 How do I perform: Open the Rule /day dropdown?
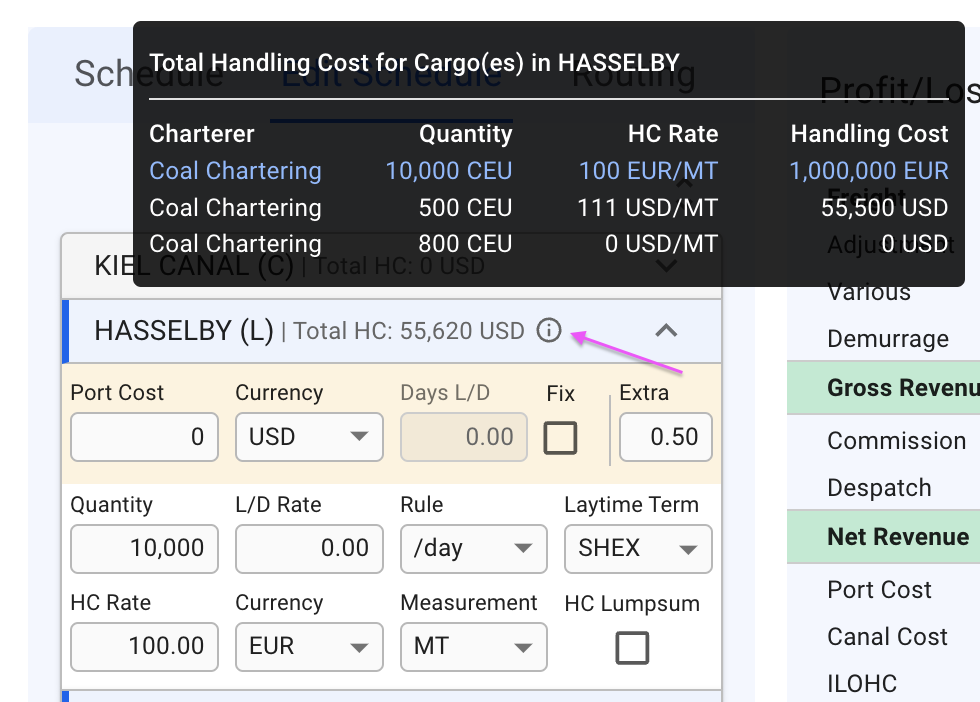(473, 548)
